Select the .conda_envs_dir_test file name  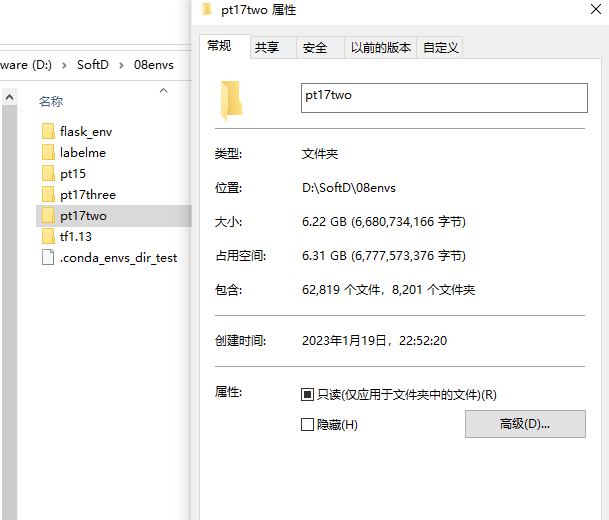118,257
